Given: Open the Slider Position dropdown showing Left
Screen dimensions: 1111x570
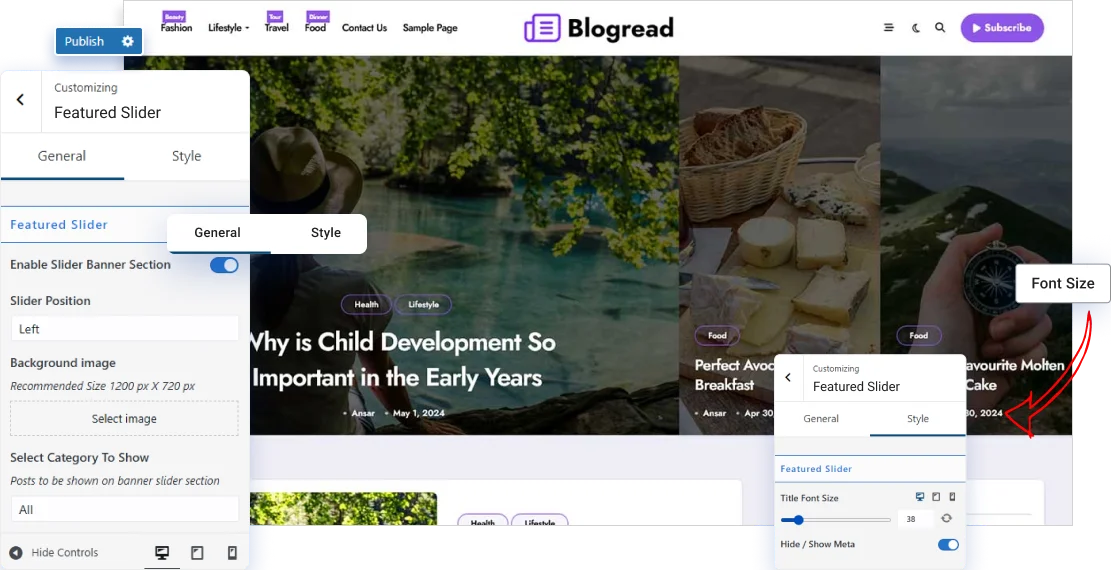Looking at the screenshot, I should coord(125,329).
